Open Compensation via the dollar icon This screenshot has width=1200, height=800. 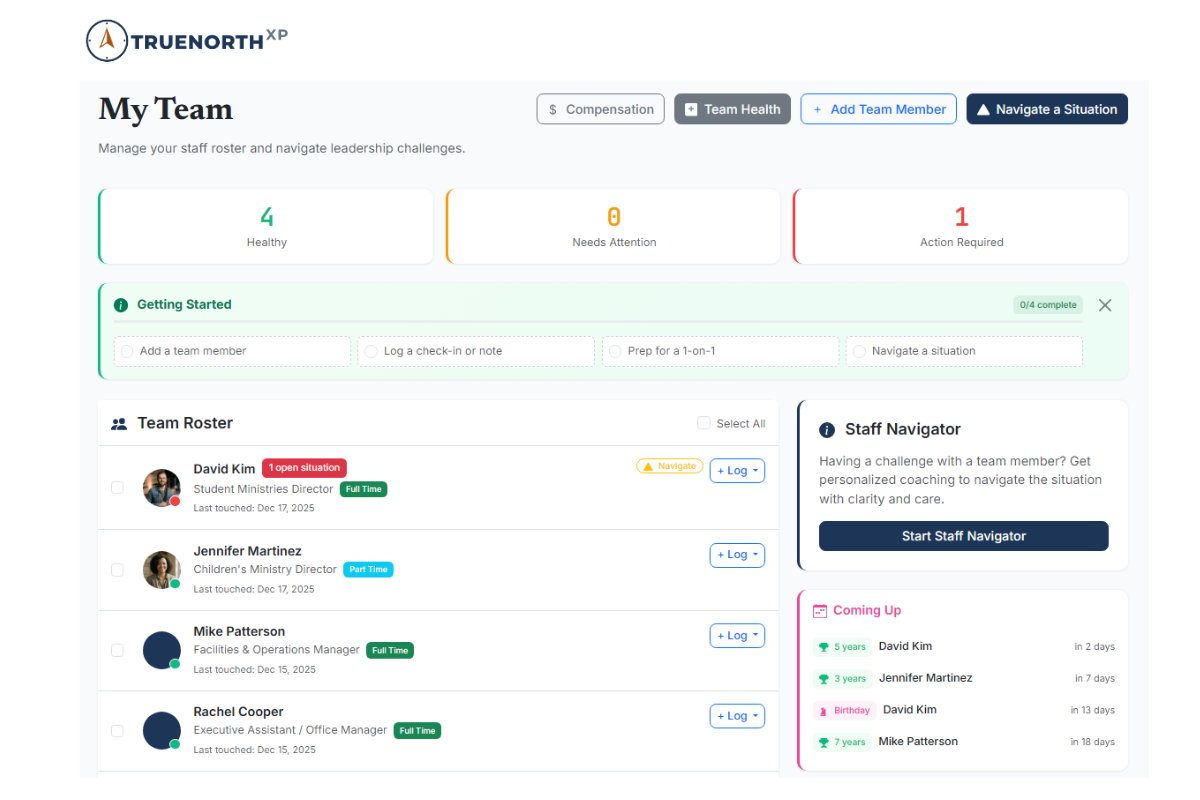(x=553, y=109)
